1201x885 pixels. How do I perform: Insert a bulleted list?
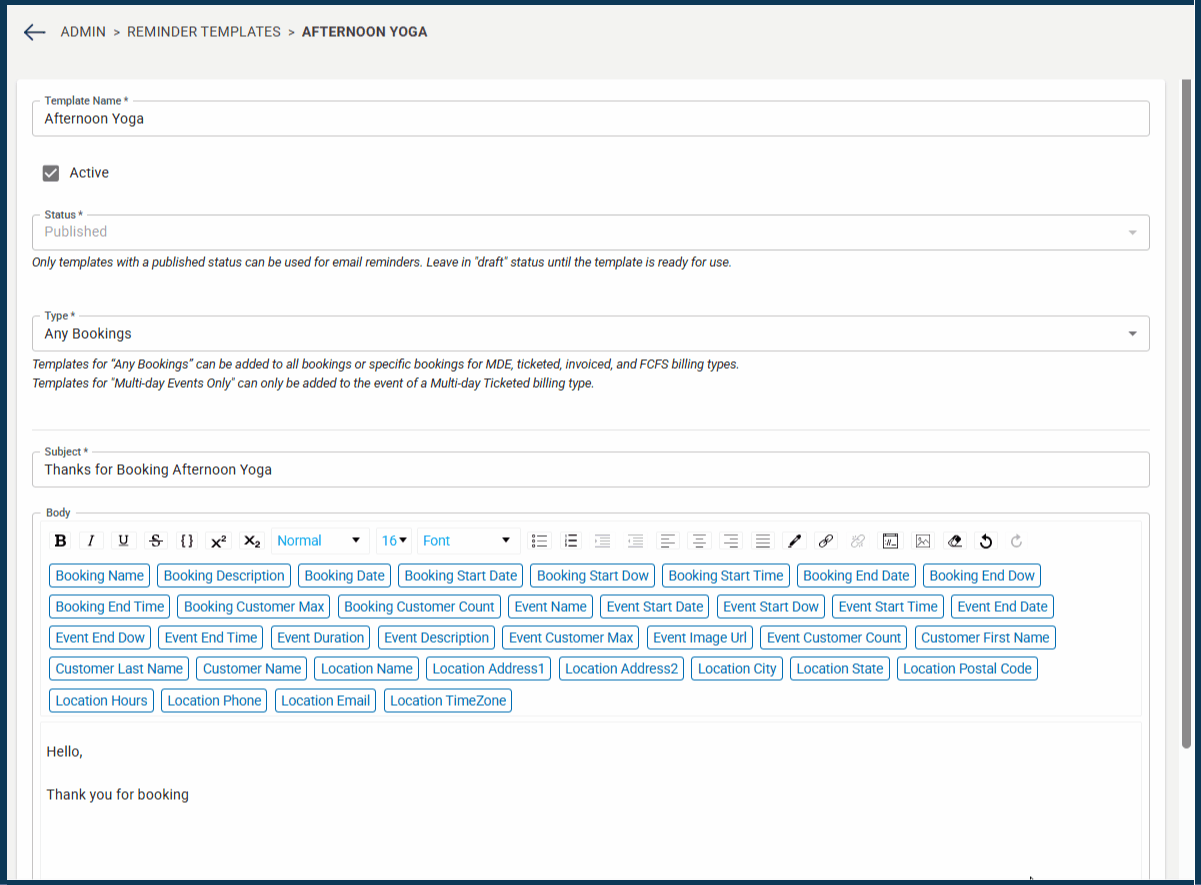pos(539,540)
